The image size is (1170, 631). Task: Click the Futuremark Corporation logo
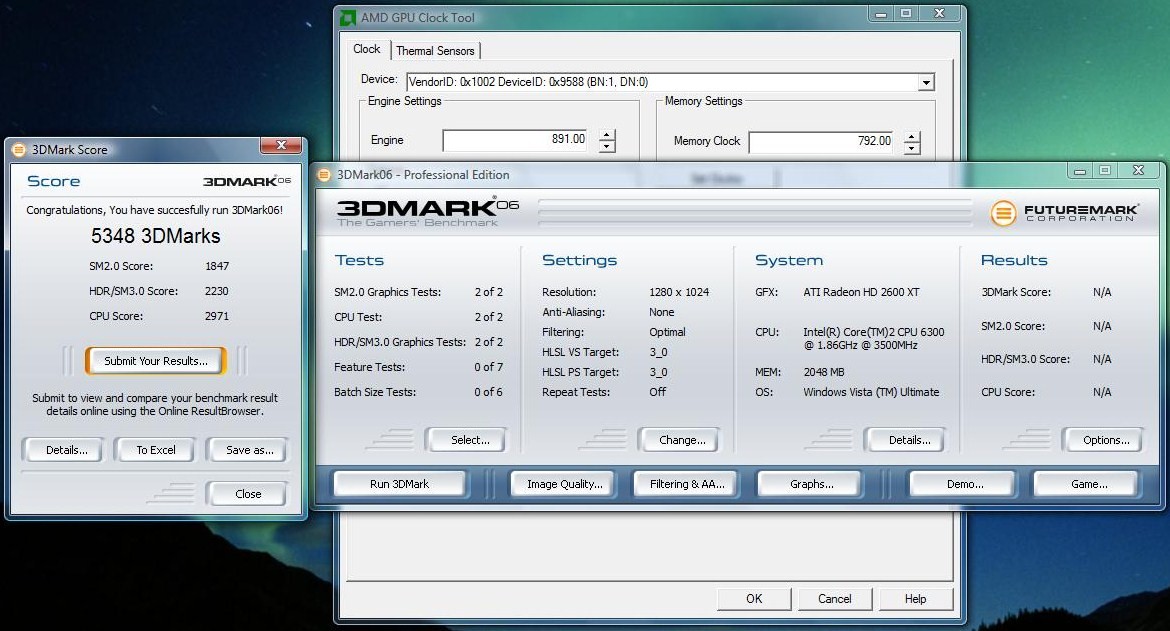tap(1065, 213)
